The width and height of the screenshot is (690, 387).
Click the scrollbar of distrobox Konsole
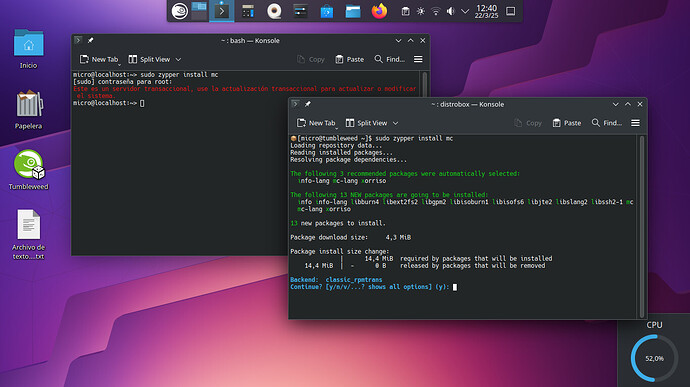coord(642,226)
